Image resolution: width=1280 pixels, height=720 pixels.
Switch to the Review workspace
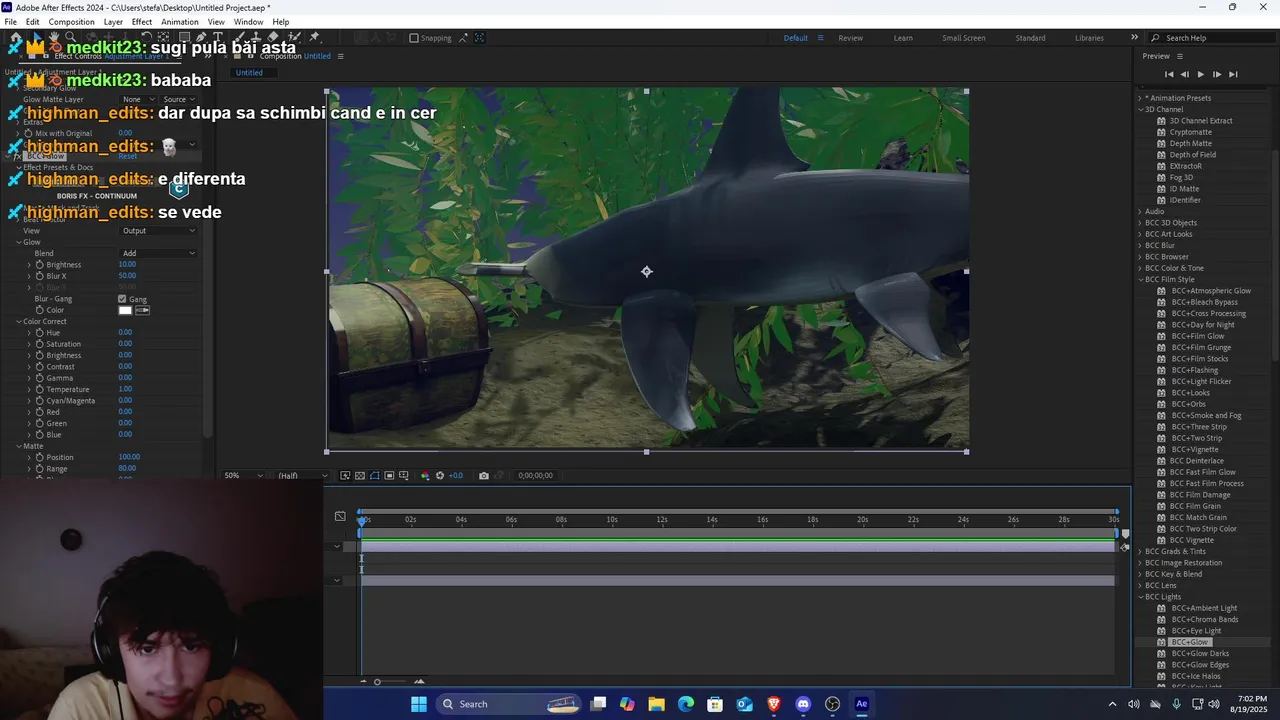[850, 38]
